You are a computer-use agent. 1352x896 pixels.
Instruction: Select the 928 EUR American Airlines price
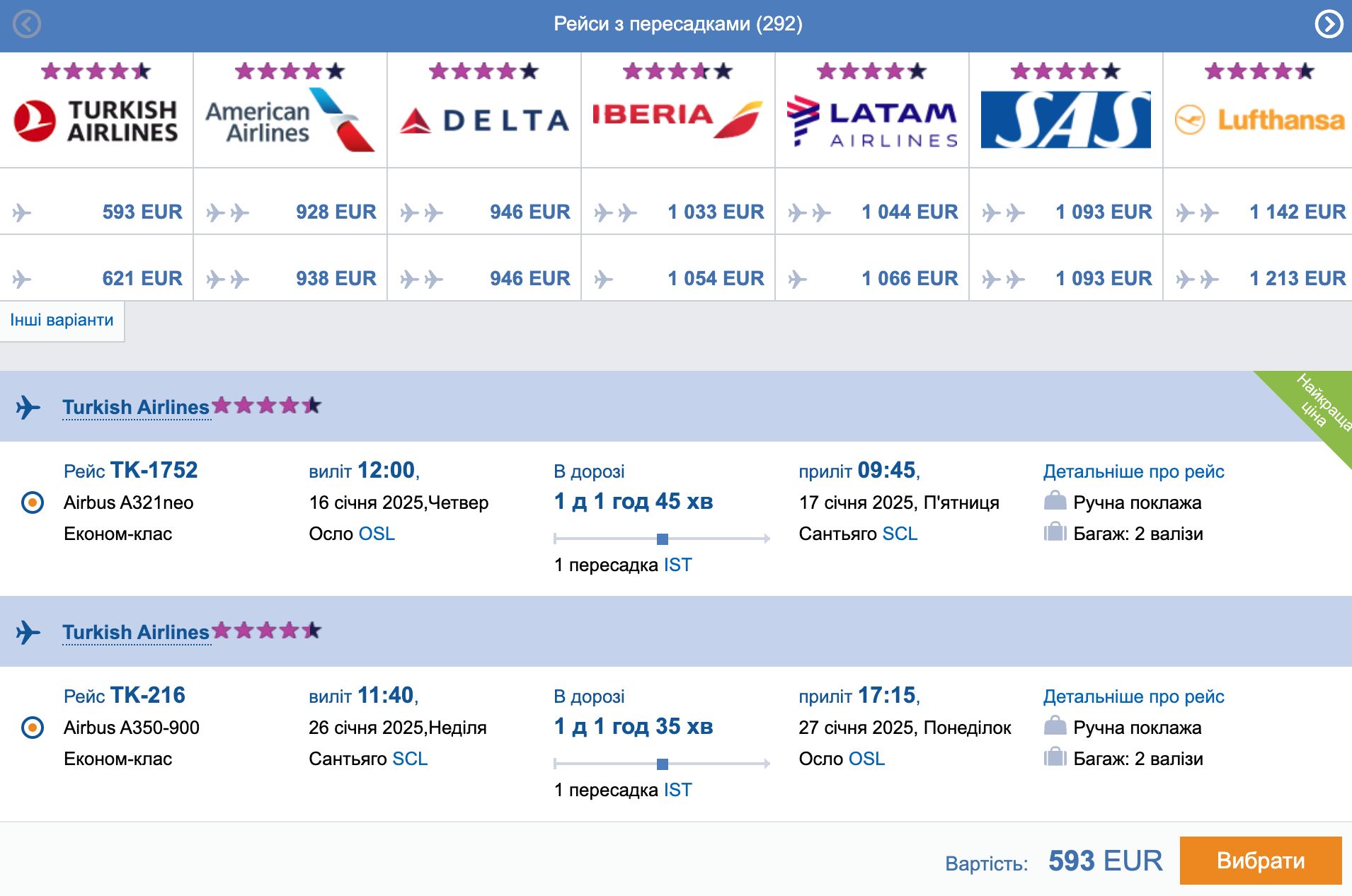tap(290, 212)
